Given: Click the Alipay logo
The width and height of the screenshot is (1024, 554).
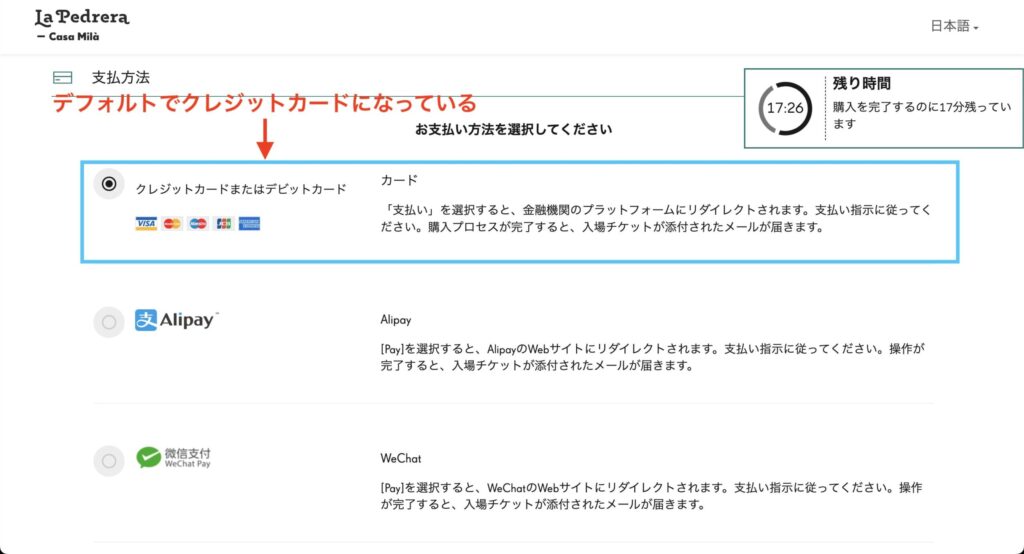Looking at the screenshot, I should click(177, 320).
